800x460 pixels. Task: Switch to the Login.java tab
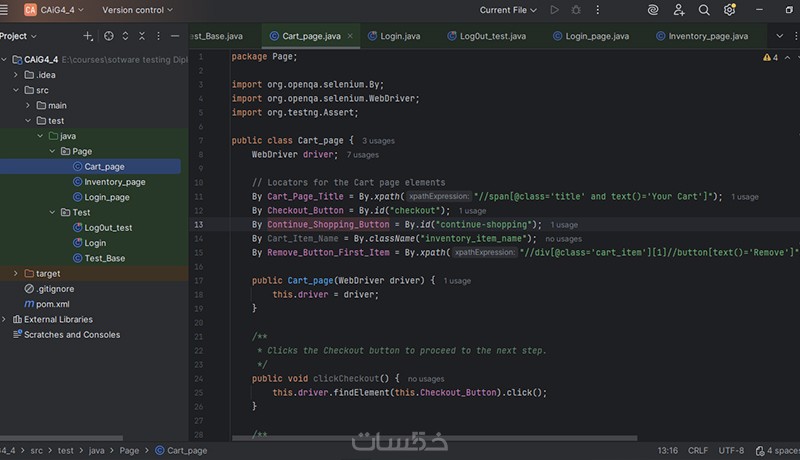(394, 36)
